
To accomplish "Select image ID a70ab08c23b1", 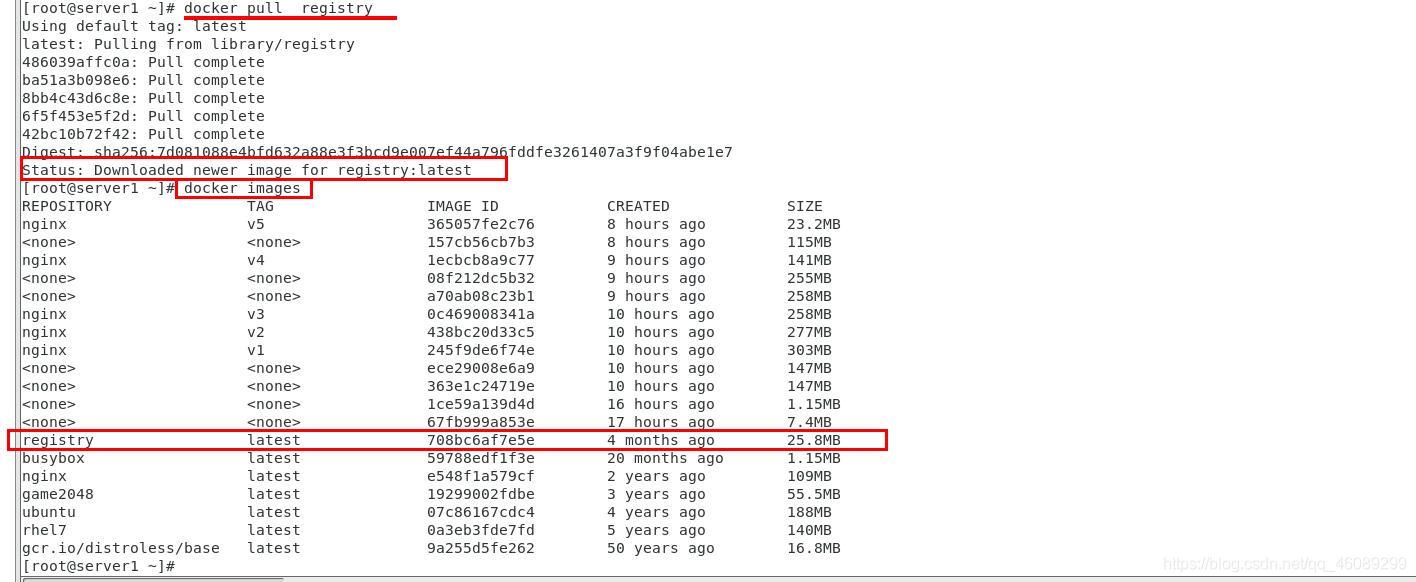I will 481,296.
